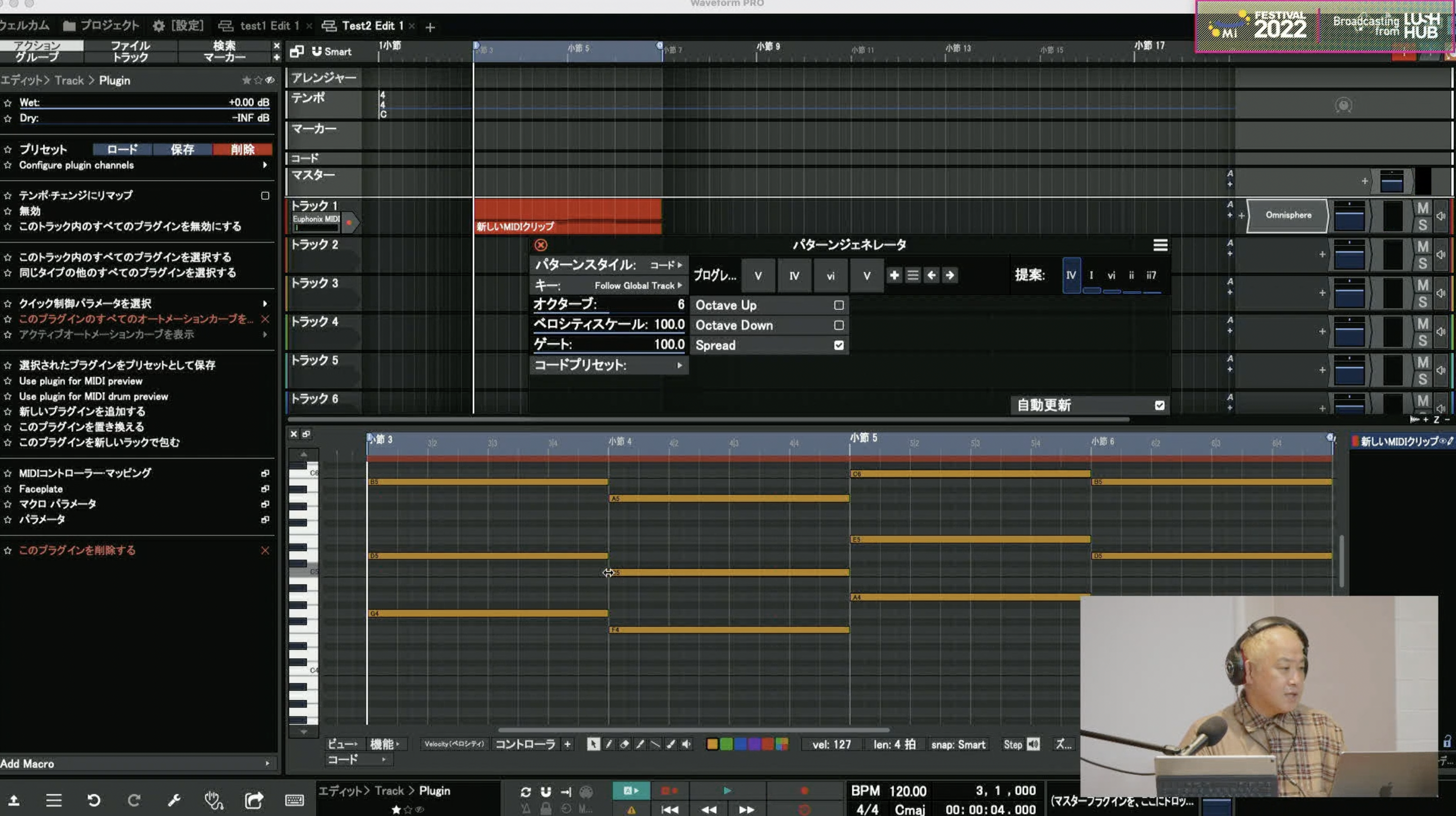Click the 削除 preset button
This screenshot has height=816, width=1456.
[243, 149]
